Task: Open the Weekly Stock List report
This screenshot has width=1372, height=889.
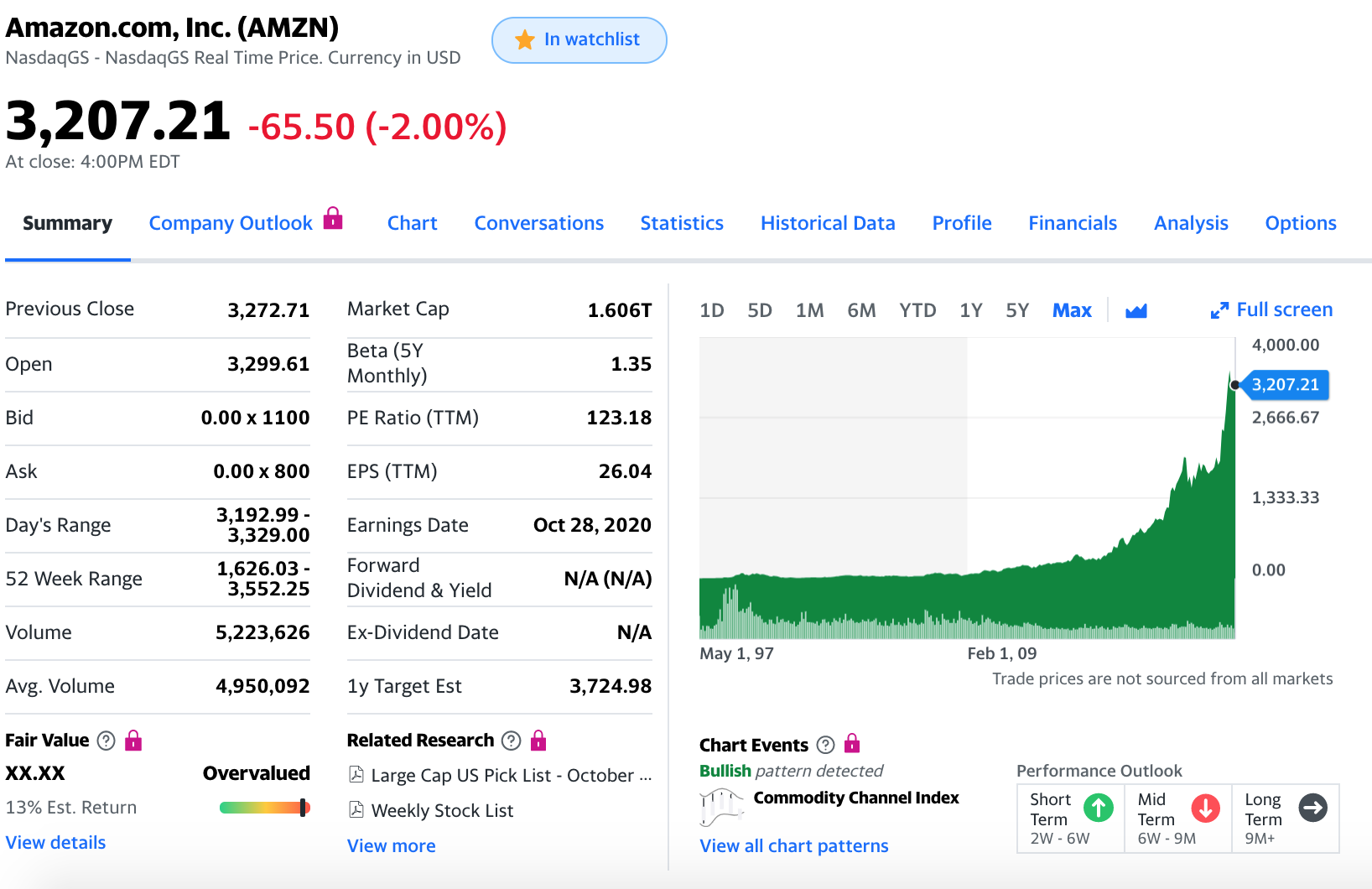Action: click(442, 810)
